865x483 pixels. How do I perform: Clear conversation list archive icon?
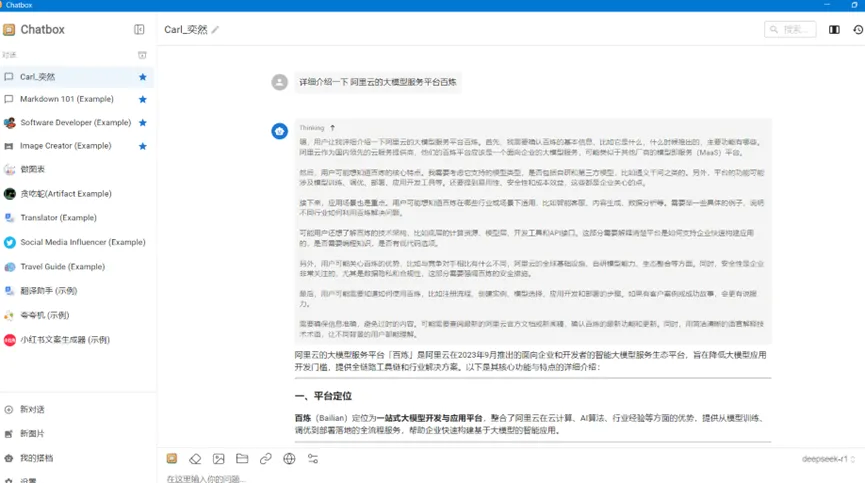[x=142, y=55]
